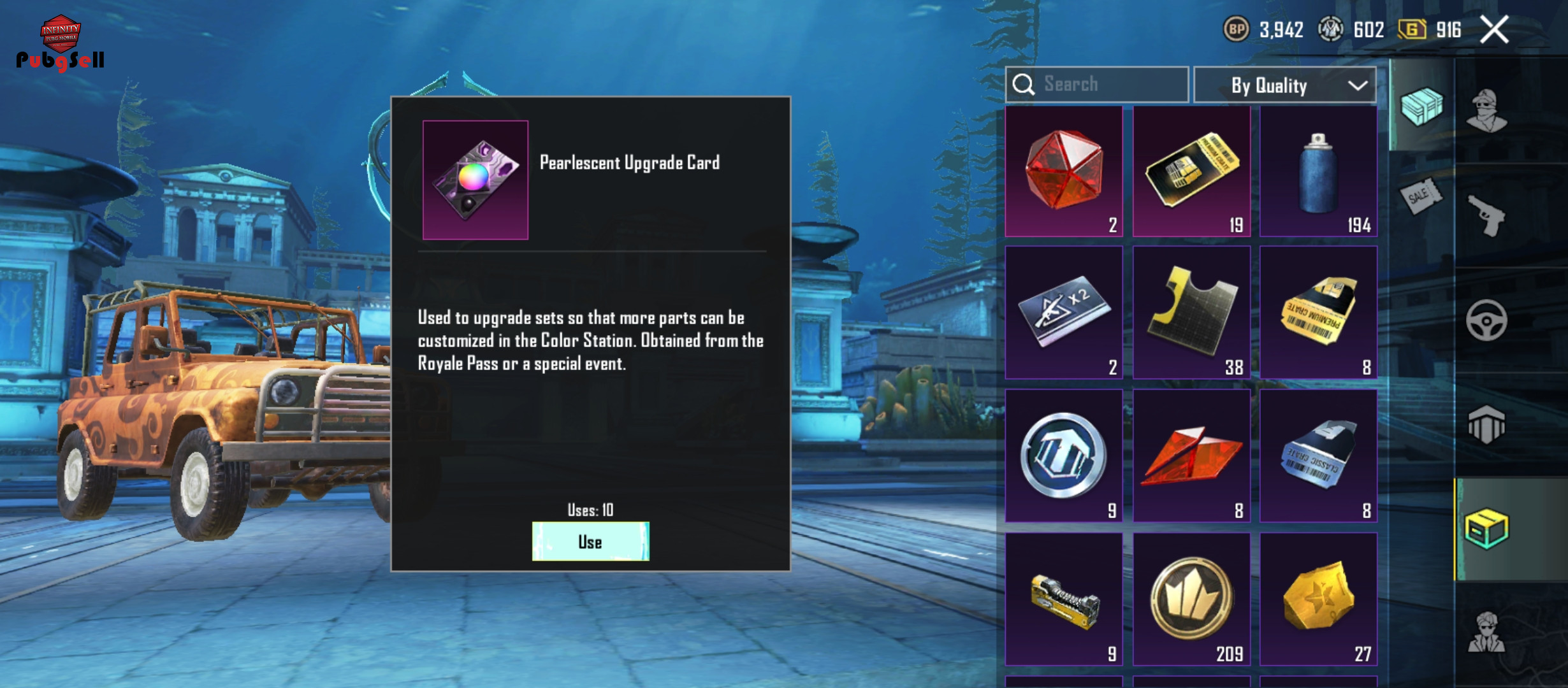The width and height of the screenshot is (1568, 688).
Task: Select the silver coin item with count 9
Action: click(1064, 456)
